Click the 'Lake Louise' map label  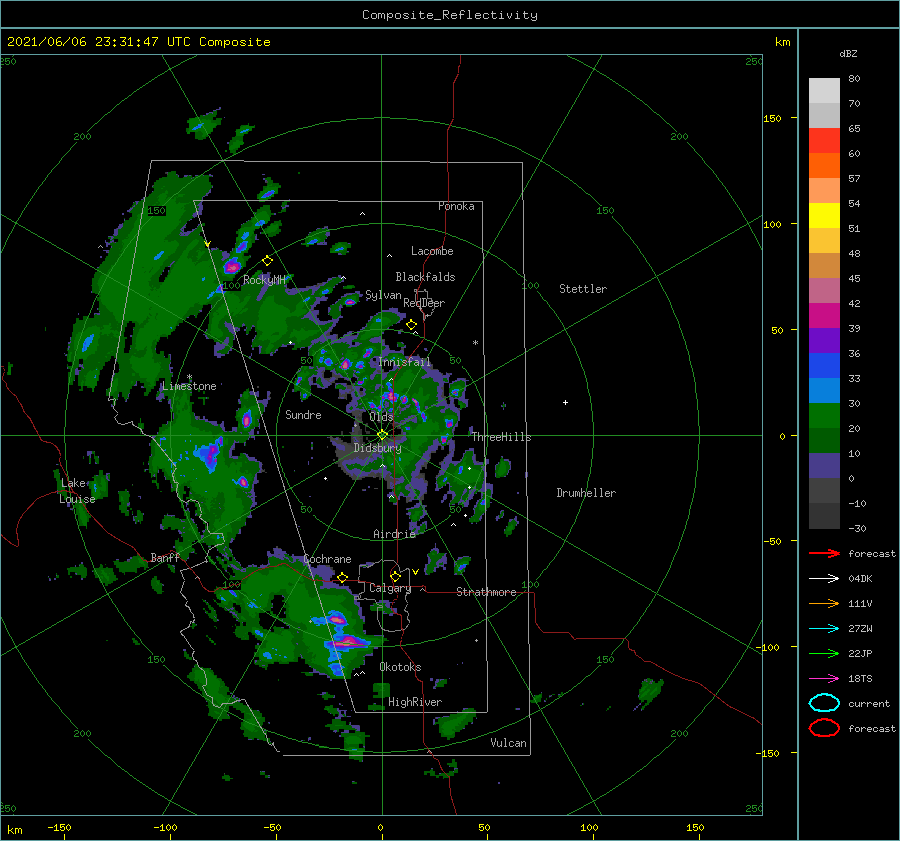coord(77,491)
